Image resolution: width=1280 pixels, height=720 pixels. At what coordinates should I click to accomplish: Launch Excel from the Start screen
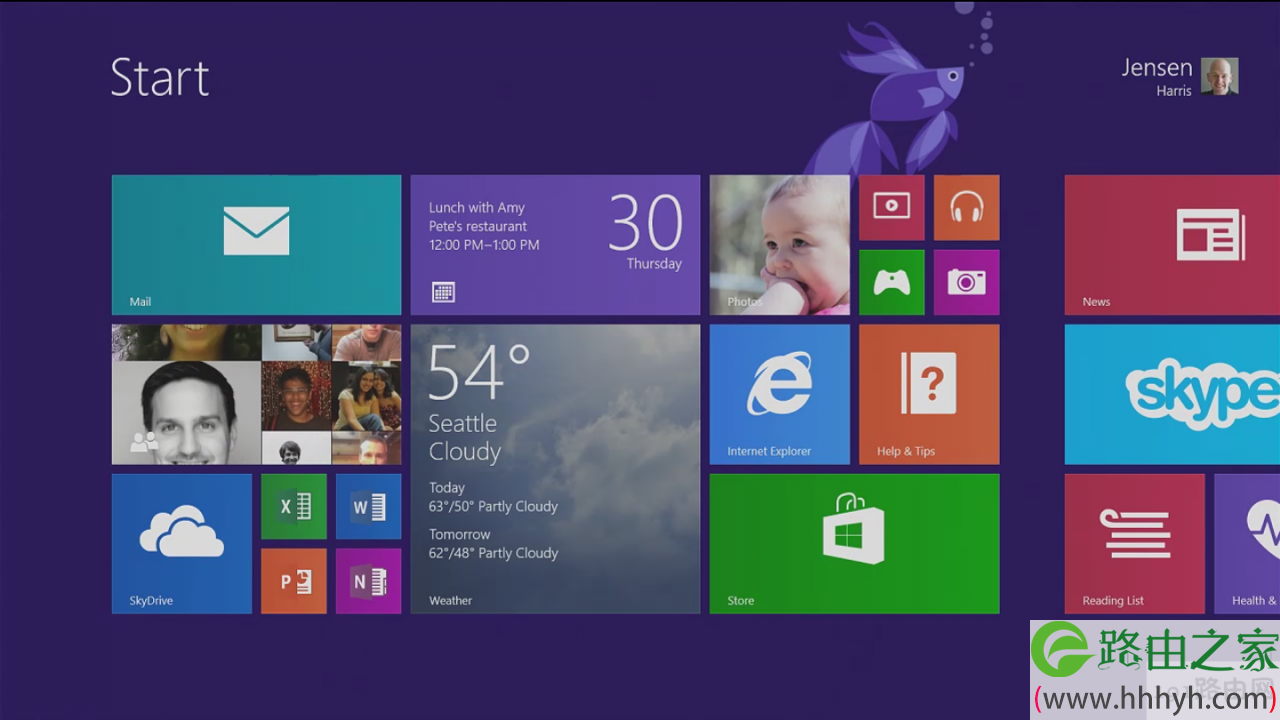click(294, 506)
